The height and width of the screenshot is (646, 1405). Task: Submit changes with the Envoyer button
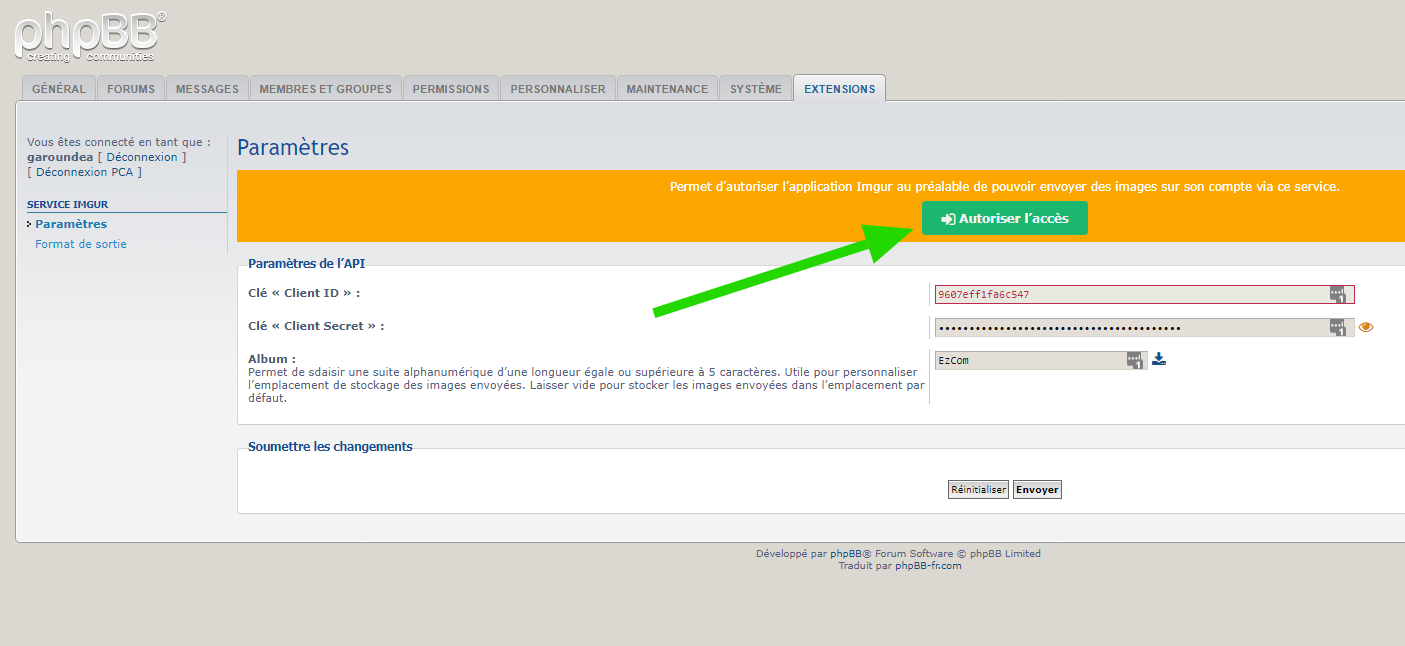pyautogui.click(x=1037, y=490)
